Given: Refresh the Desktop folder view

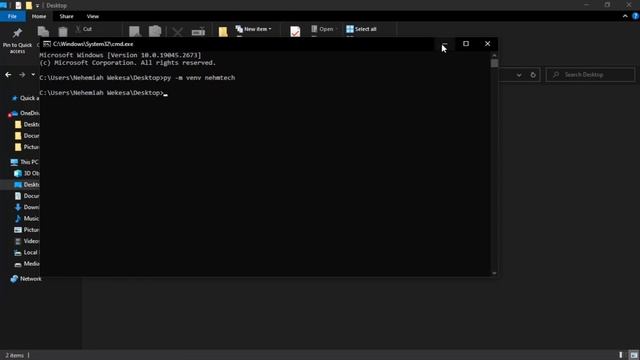Looking at the screenshot, I should (533, 75).
